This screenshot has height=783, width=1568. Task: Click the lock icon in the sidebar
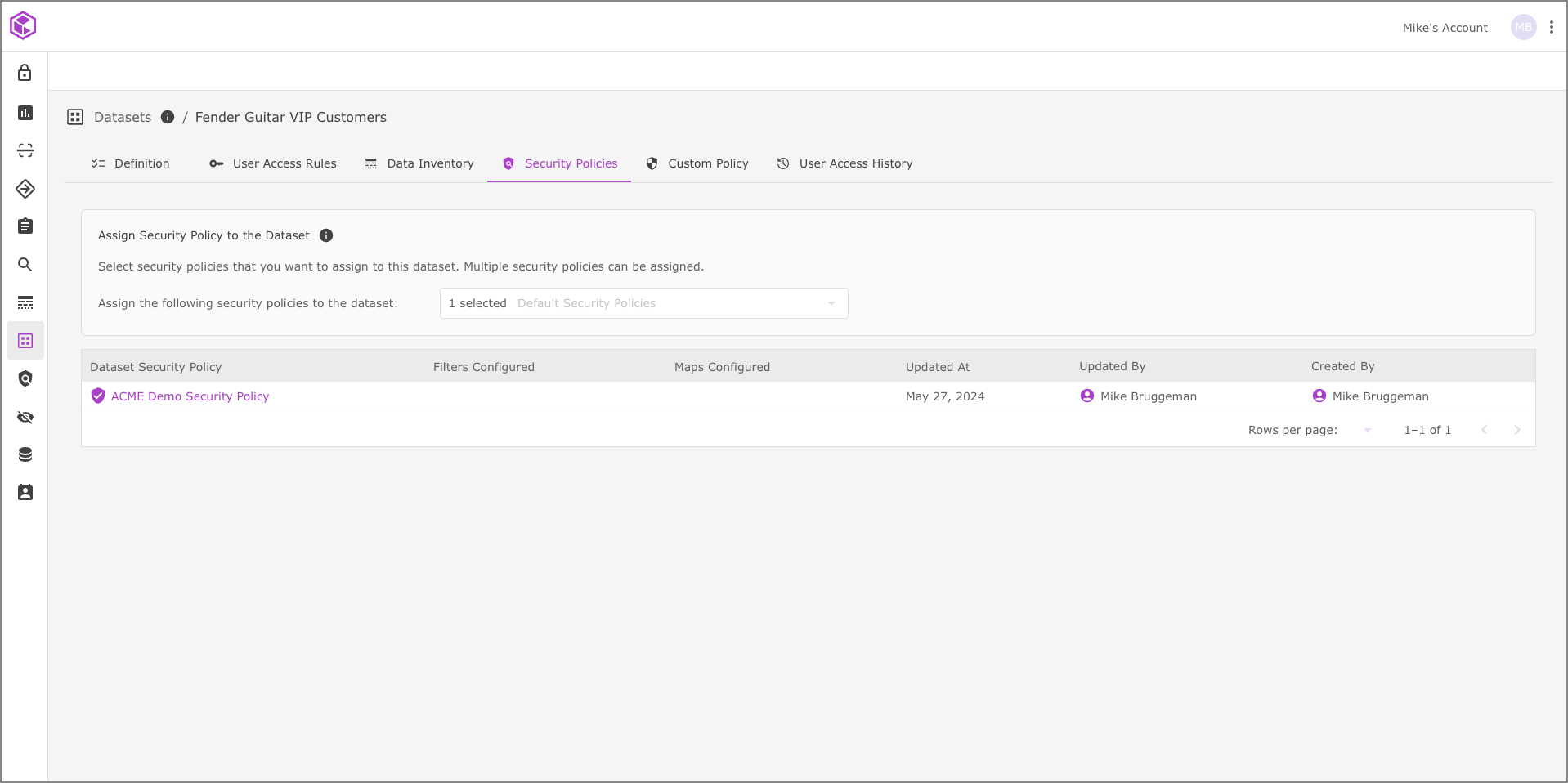[25, 73]
